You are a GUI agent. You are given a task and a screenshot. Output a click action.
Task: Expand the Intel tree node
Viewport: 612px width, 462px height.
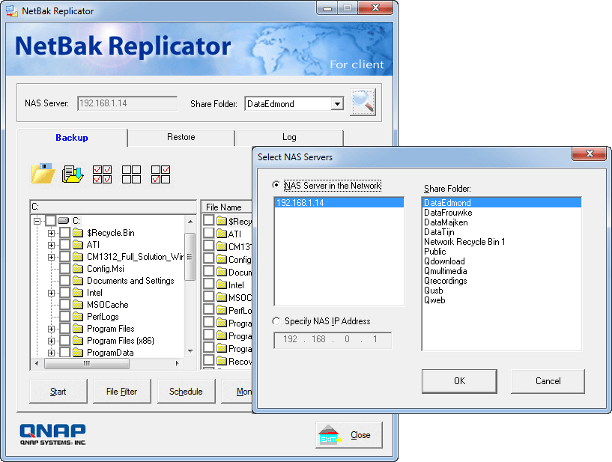pyautogui.click(x=51, y=293)
